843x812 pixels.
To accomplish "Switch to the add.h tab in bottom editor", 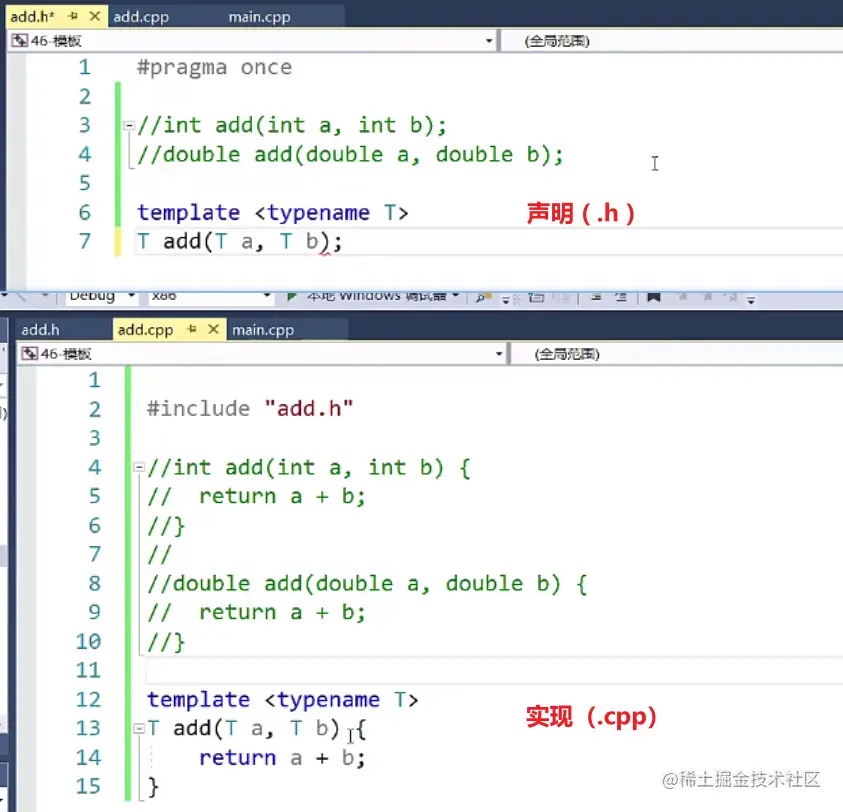I will click(40, 330).
